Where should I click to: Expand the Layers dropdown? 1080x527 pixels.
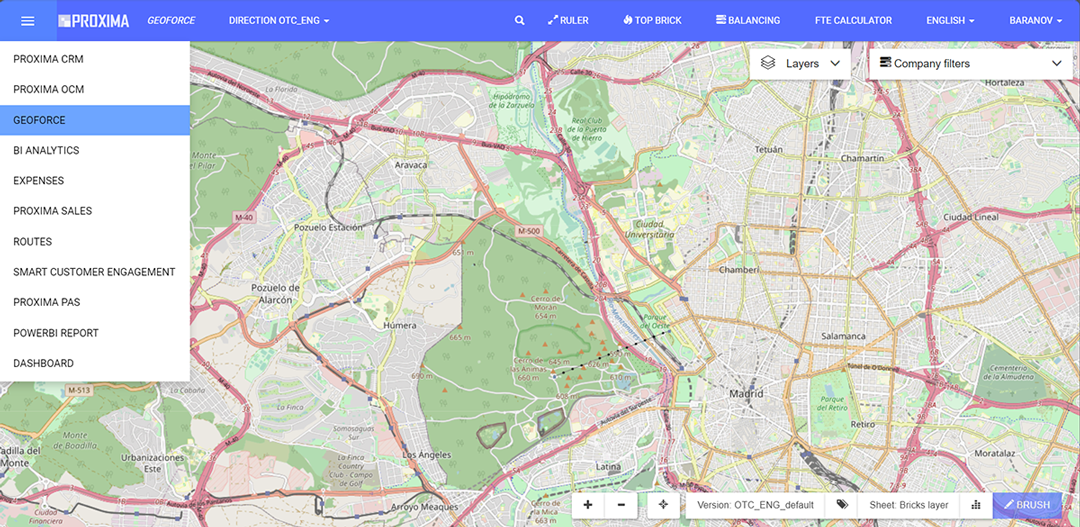pos(800,63)
